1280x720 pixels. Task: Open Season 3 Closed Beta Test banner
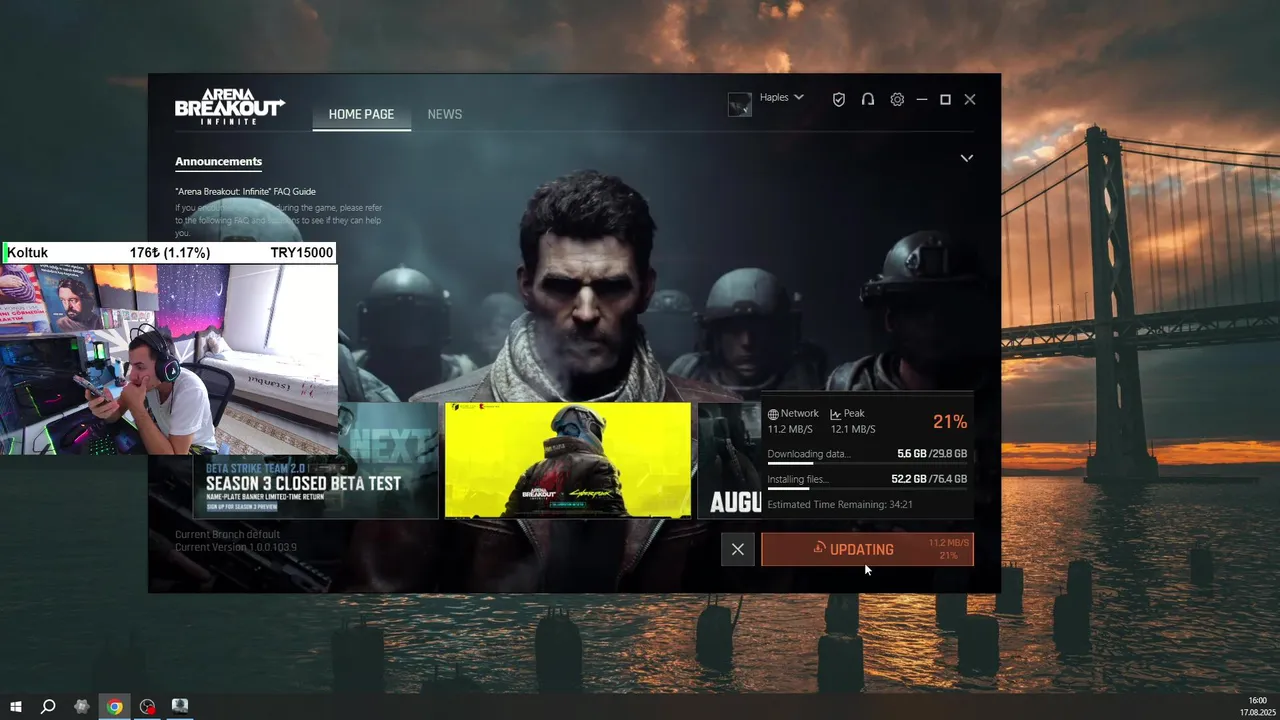click(x=316, y=460)
